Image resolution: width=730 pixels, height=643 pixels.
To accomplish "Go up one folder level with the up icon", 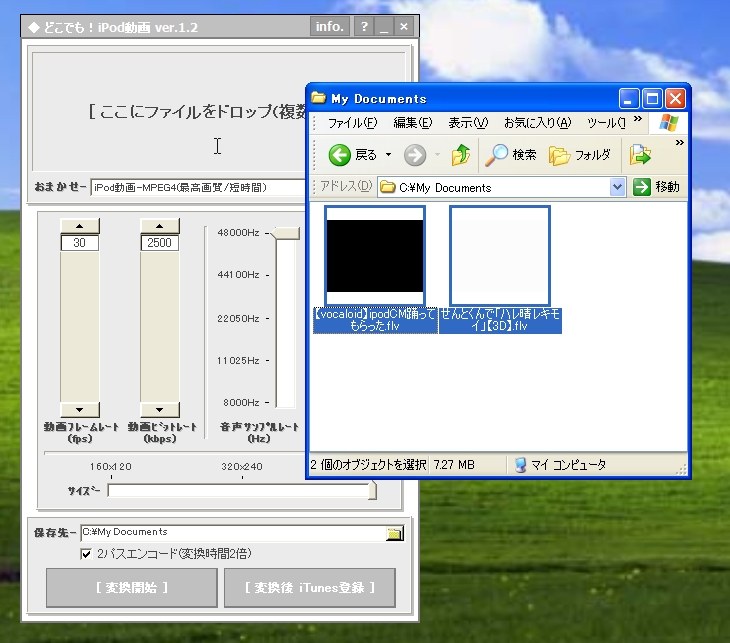I will (x=461, y=155).
